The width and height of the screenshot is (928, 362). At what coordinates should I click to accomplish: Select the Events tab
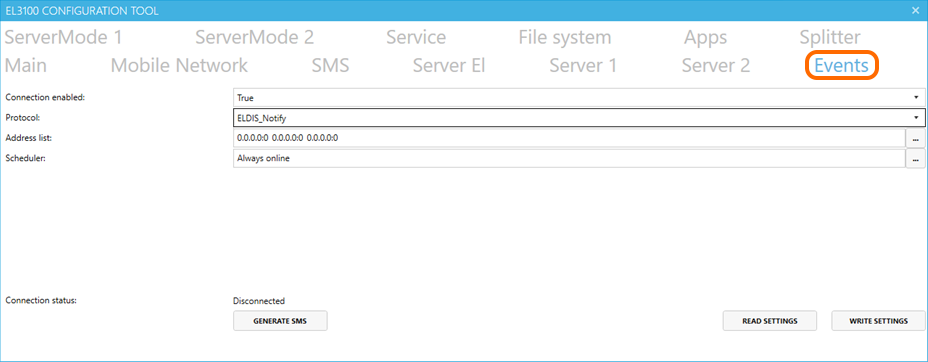[842, 65]
